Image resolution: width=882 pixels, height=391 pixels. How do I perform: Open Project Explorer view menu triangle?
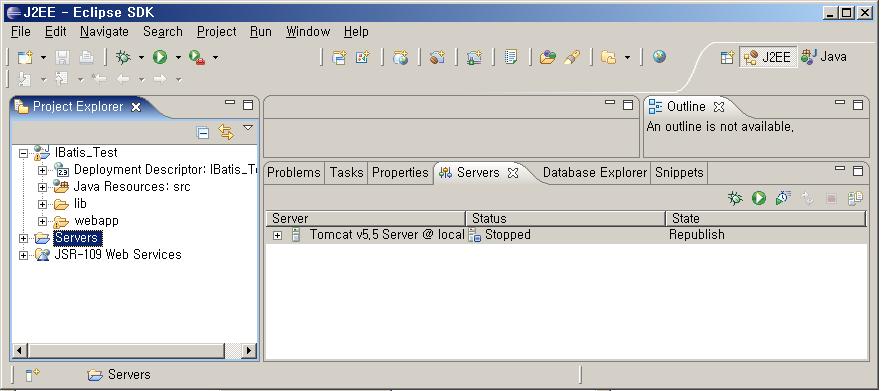click(x=248, y=128)
